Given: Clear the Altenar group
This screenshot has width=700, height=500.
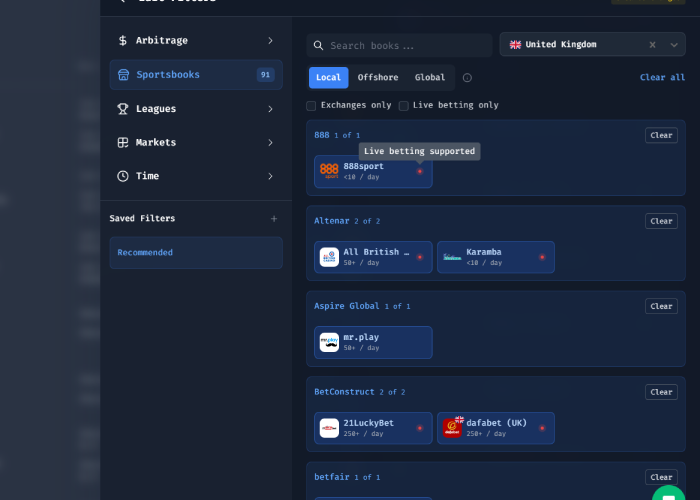Looking at the screenshot, I should pos(661,221).
